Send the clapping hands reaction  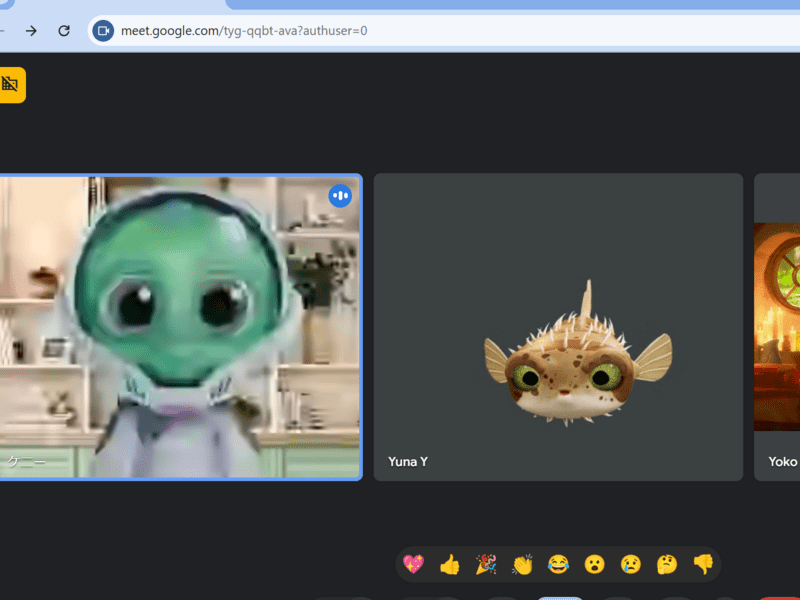522,565
